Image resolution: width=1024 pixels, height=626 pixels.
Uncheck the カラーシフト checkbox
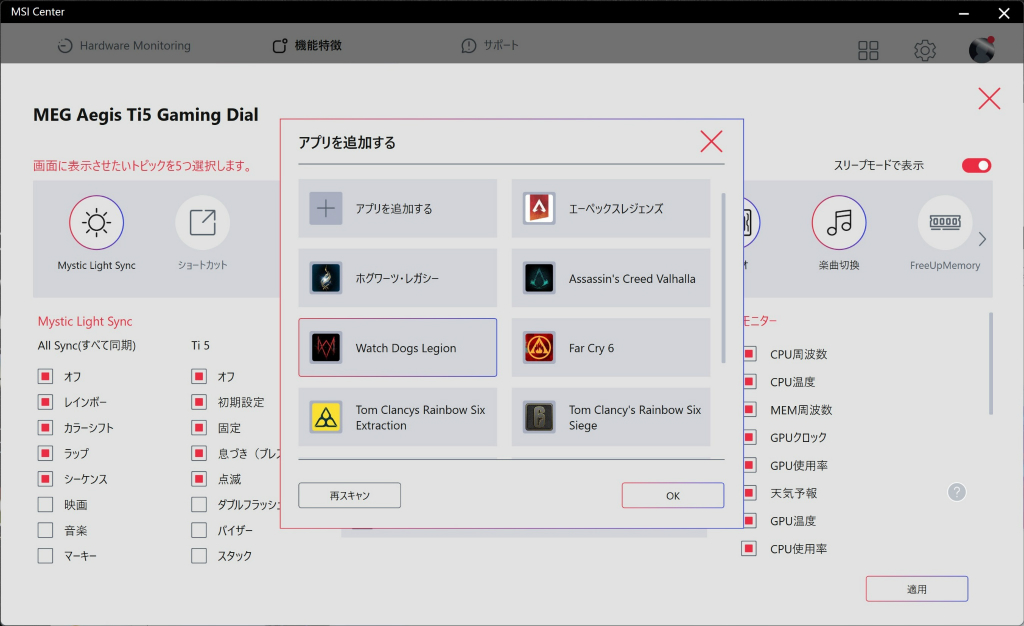tap(45, 428)
